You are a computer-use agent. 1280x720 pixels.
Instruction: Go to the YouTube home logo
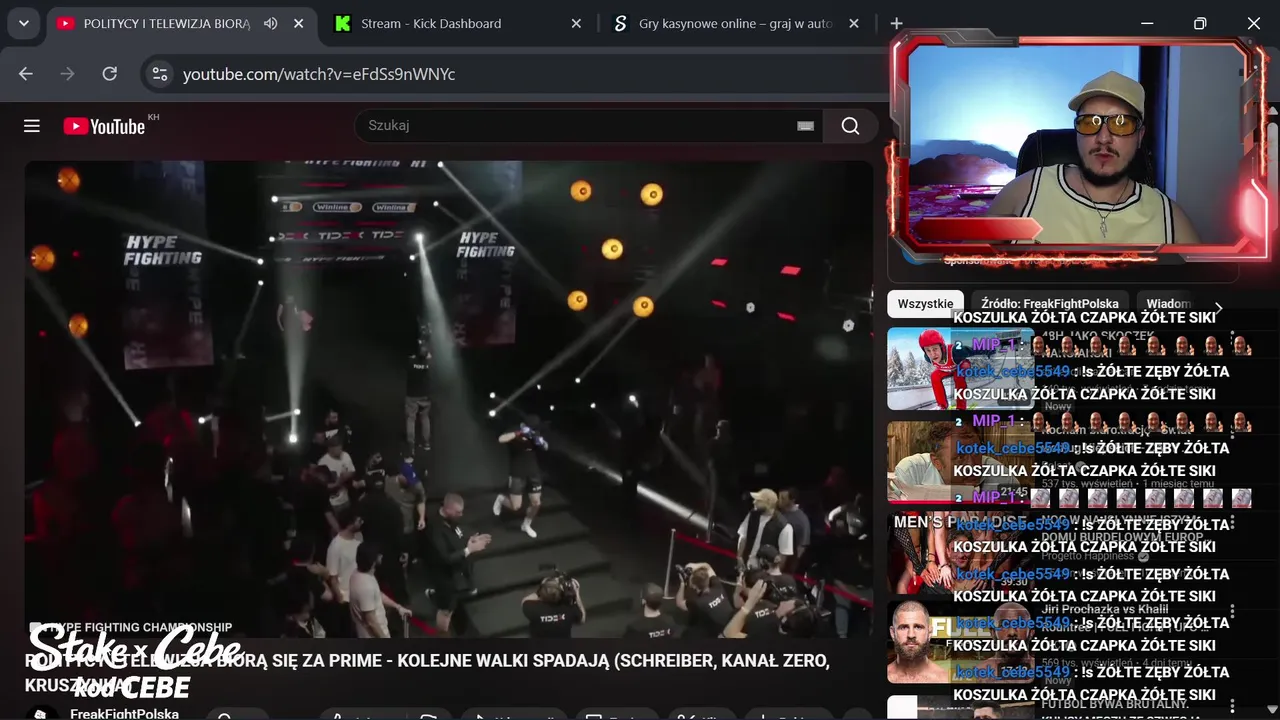104,126
